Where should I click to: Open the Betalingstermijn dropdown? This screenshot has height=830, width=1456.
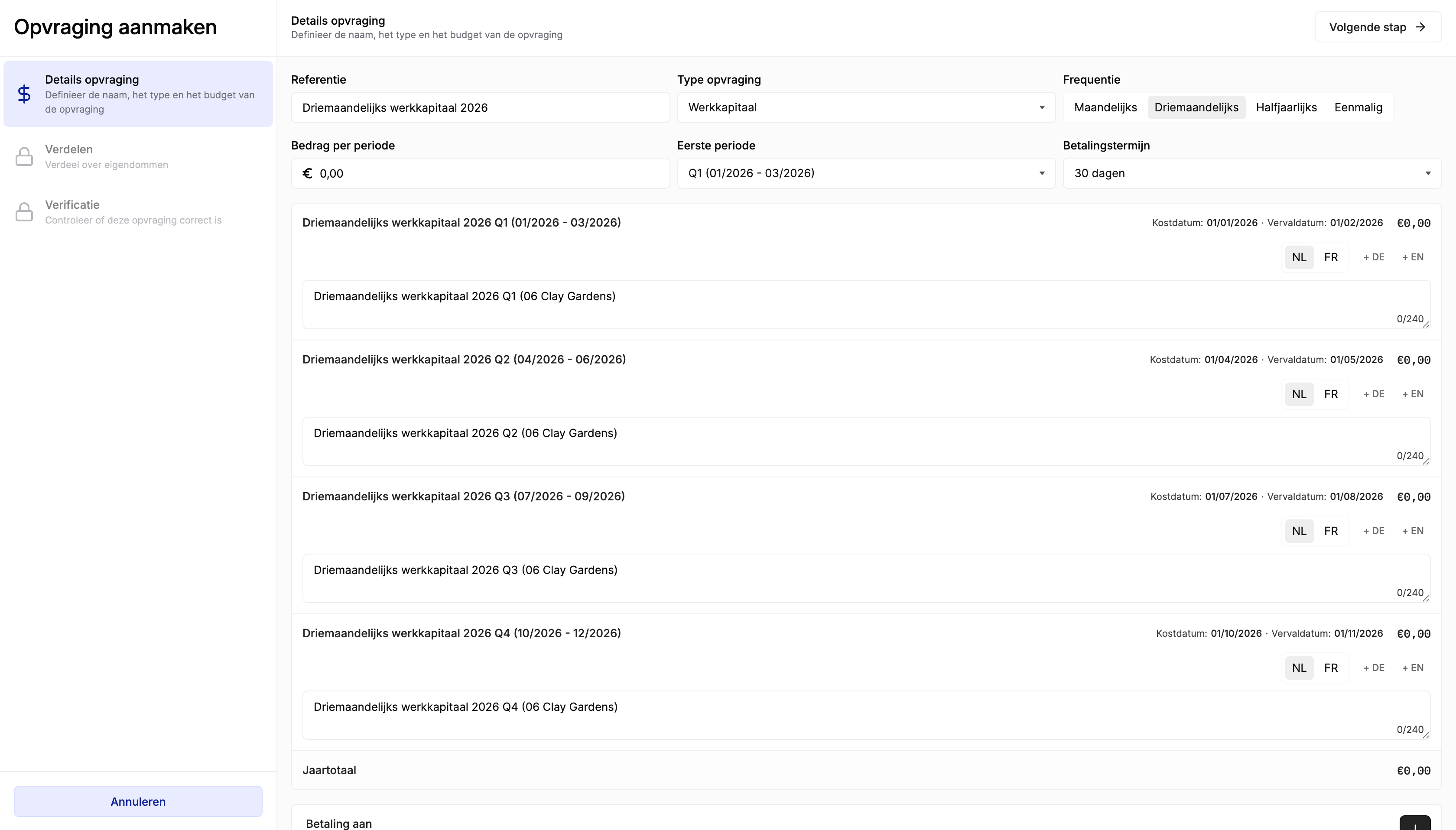tap(1252, 173)
